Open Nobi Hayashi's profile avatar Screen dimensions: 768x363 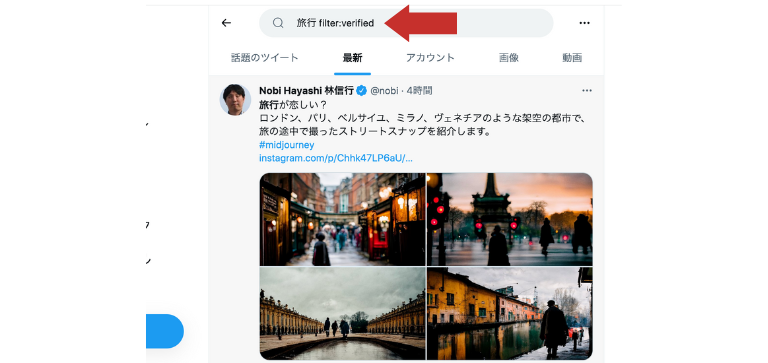[x=235, y=99]
